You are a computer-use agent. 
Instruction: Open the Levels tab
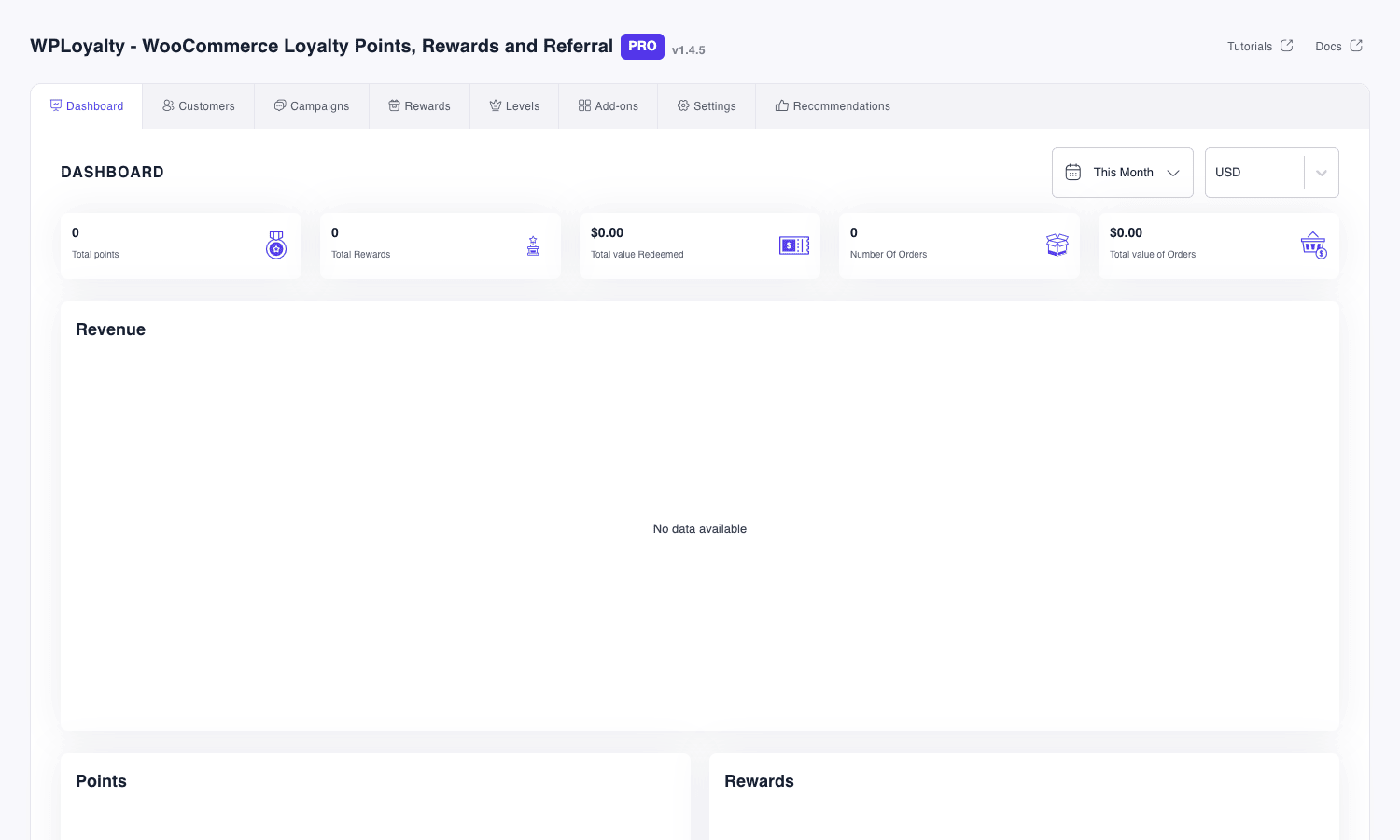point(514,106)
